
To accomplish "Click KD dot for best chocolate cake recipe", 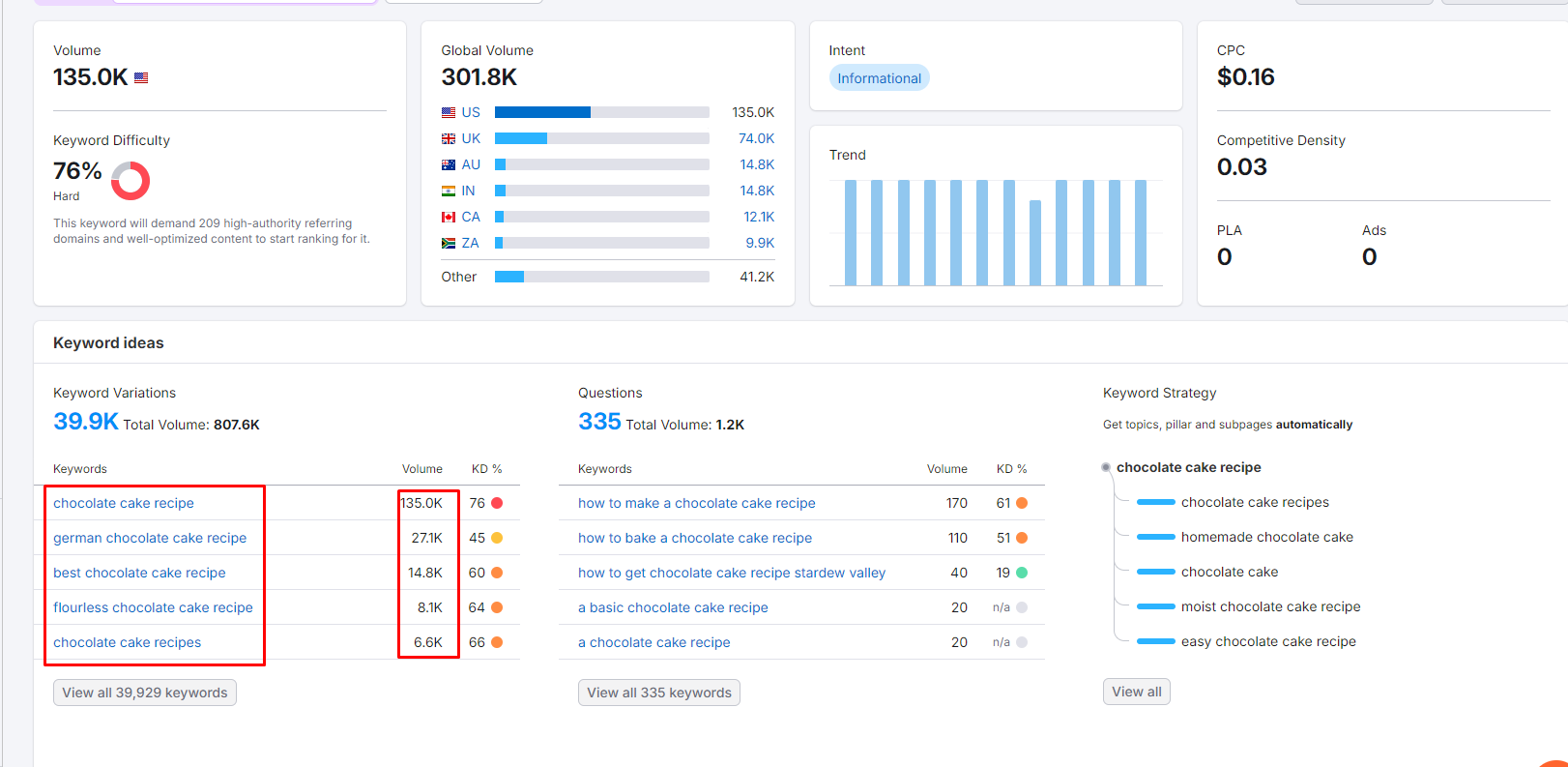I will tap(497, 573).
